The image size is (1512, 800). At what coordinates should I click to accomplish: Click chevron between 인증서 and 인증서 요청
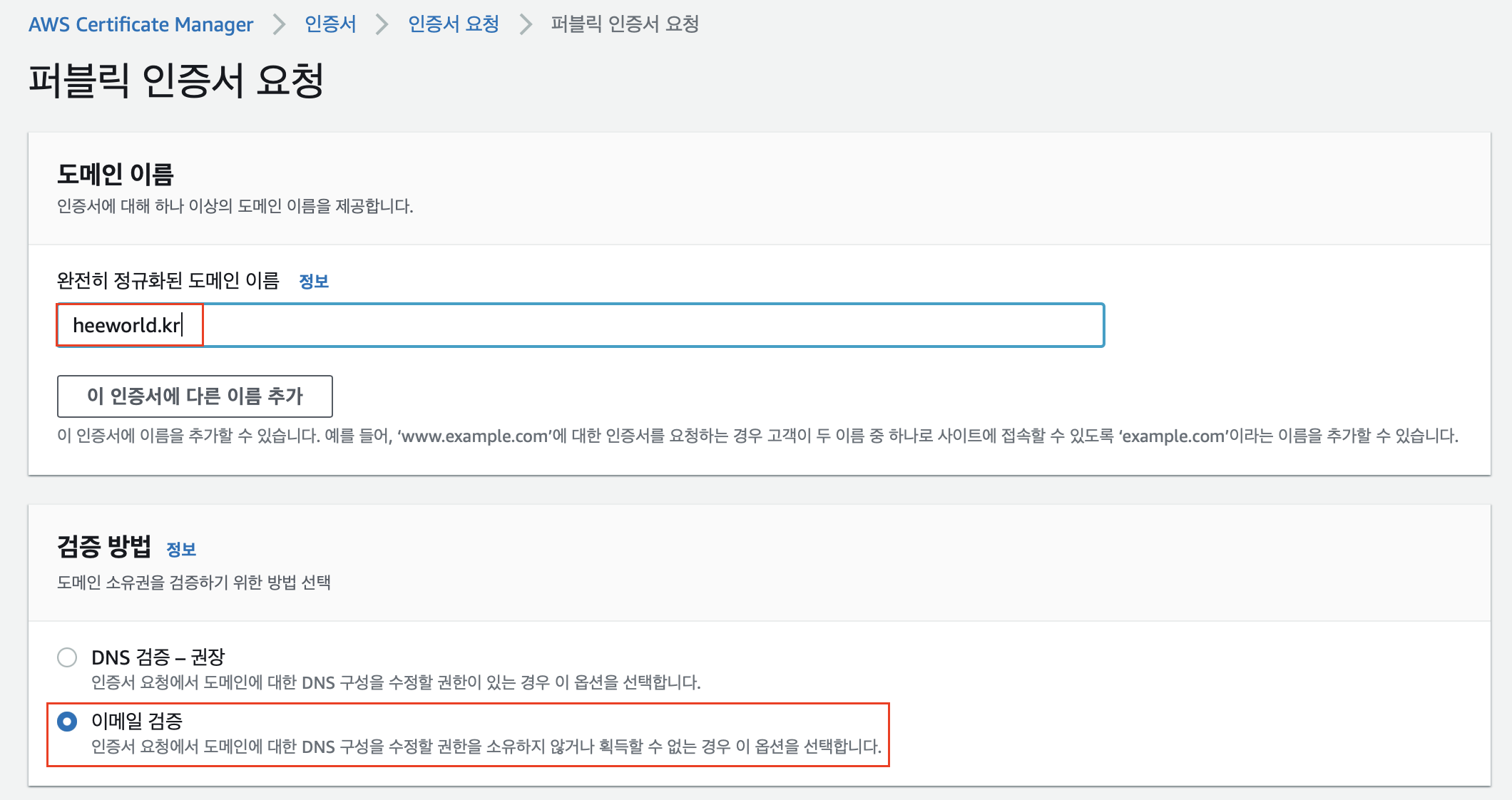[382, 25]
